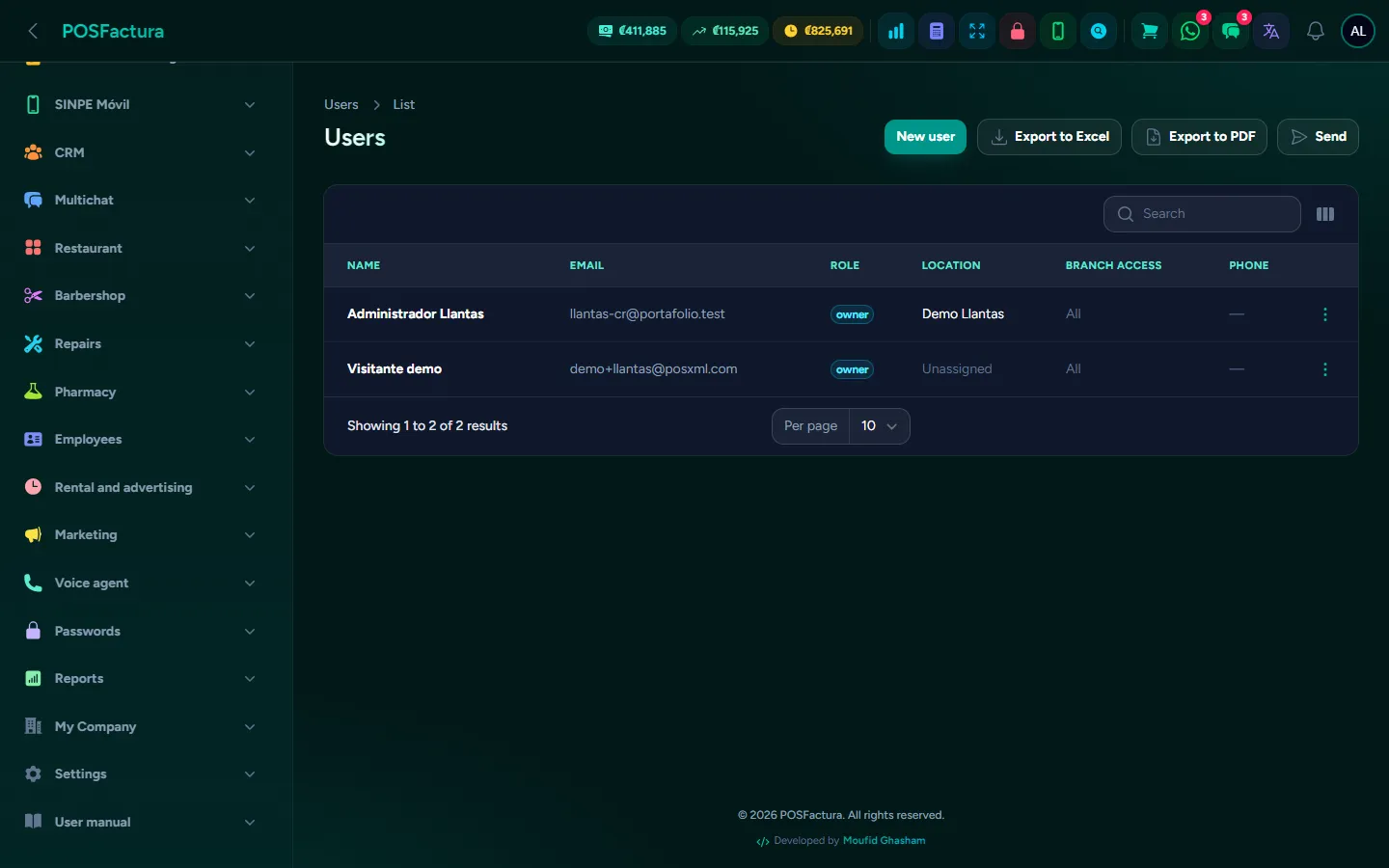1389x868 pixels.
Task: Open the Per page 10 dropdown
Action: click(879, 426)
